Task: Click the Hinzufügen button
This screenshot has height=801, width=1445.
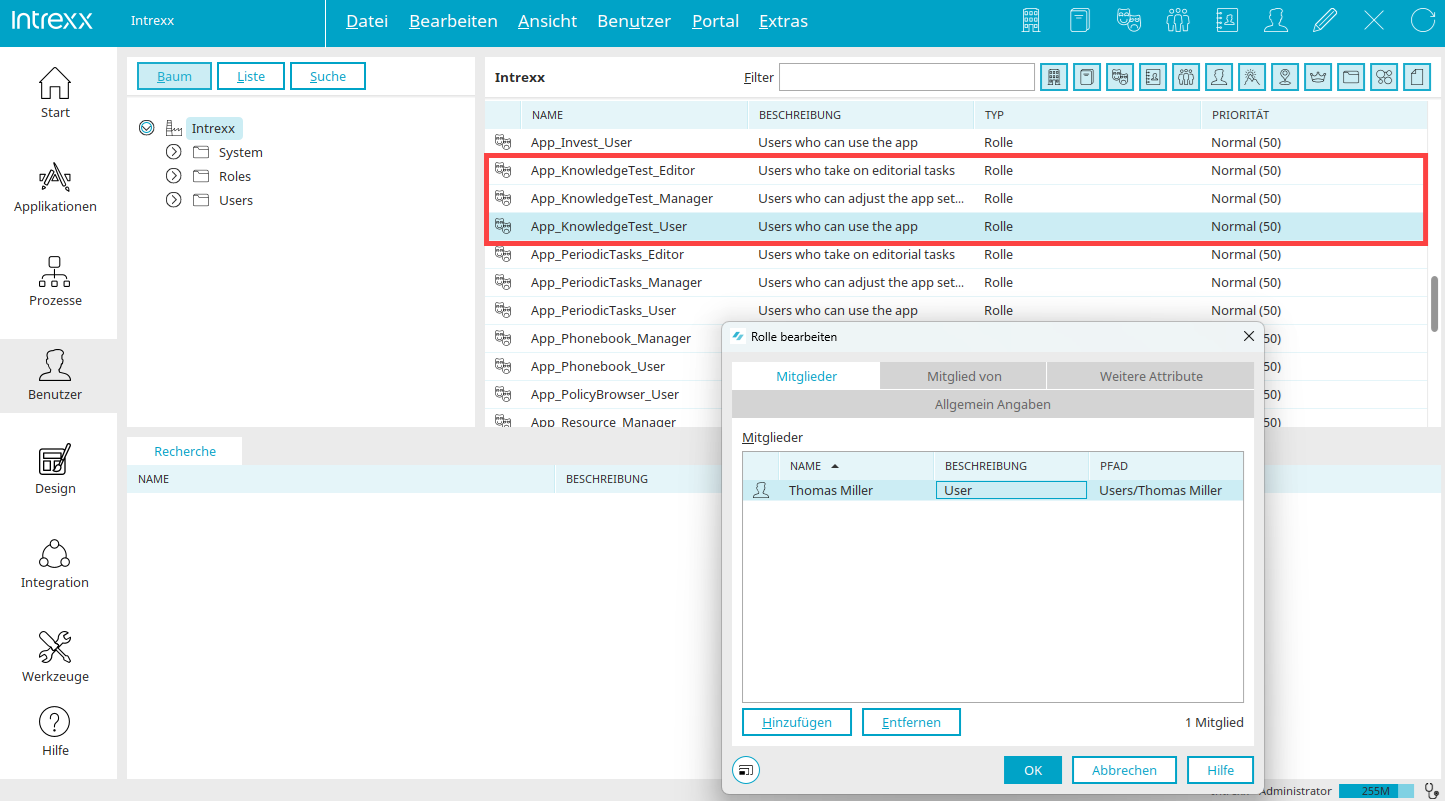Action: 797,722
